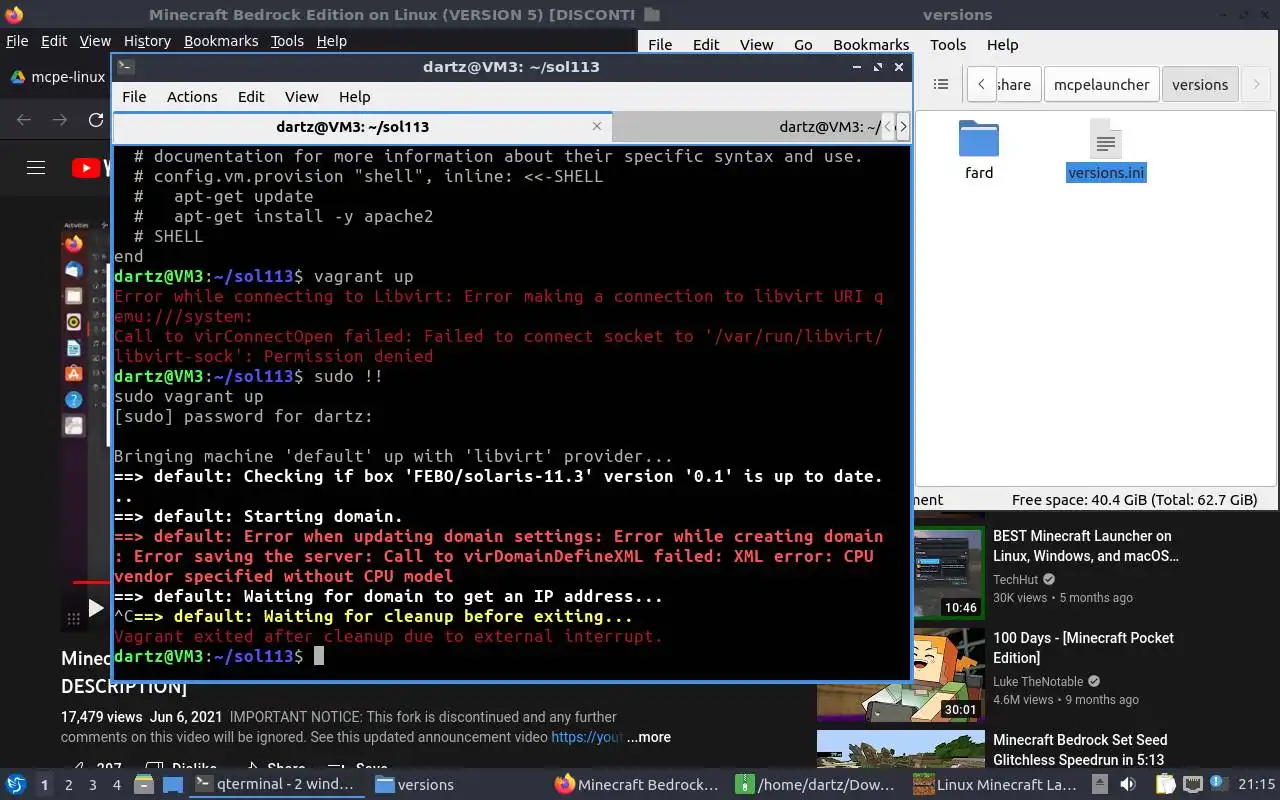Expand video description with ...more
Viewport: 1280px width, 800px height.
tap(649, 737)
